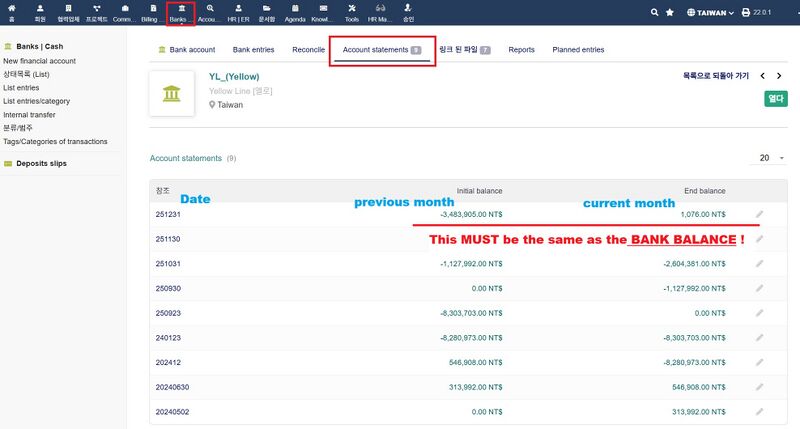Click the printer icon near version number
The image size is (800, 429).
coord(746,12)
